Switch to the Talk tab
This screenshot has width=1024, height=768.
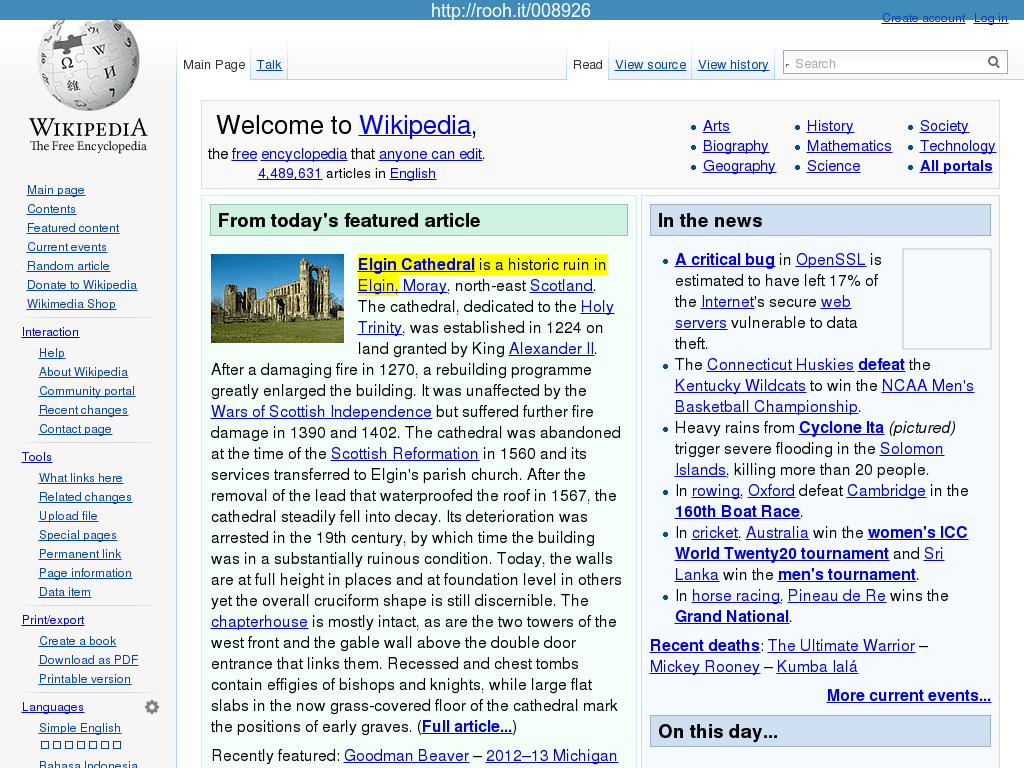[x=269, y=65]
